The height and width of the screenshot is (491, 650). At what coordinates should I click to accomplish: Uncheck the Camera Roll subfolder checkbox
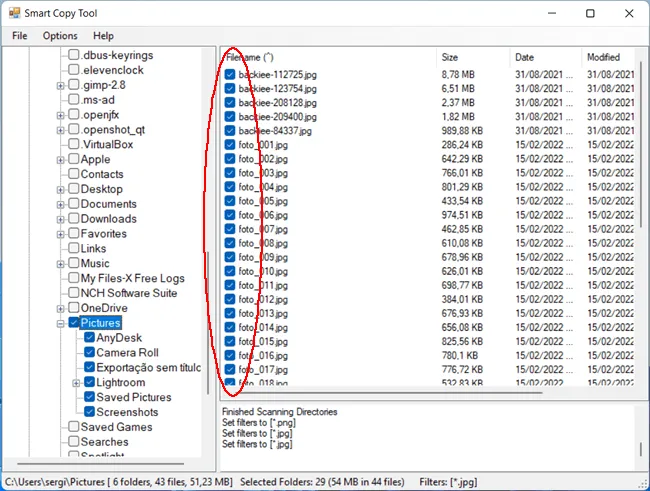pyautogui.click(x=89, y=352)
